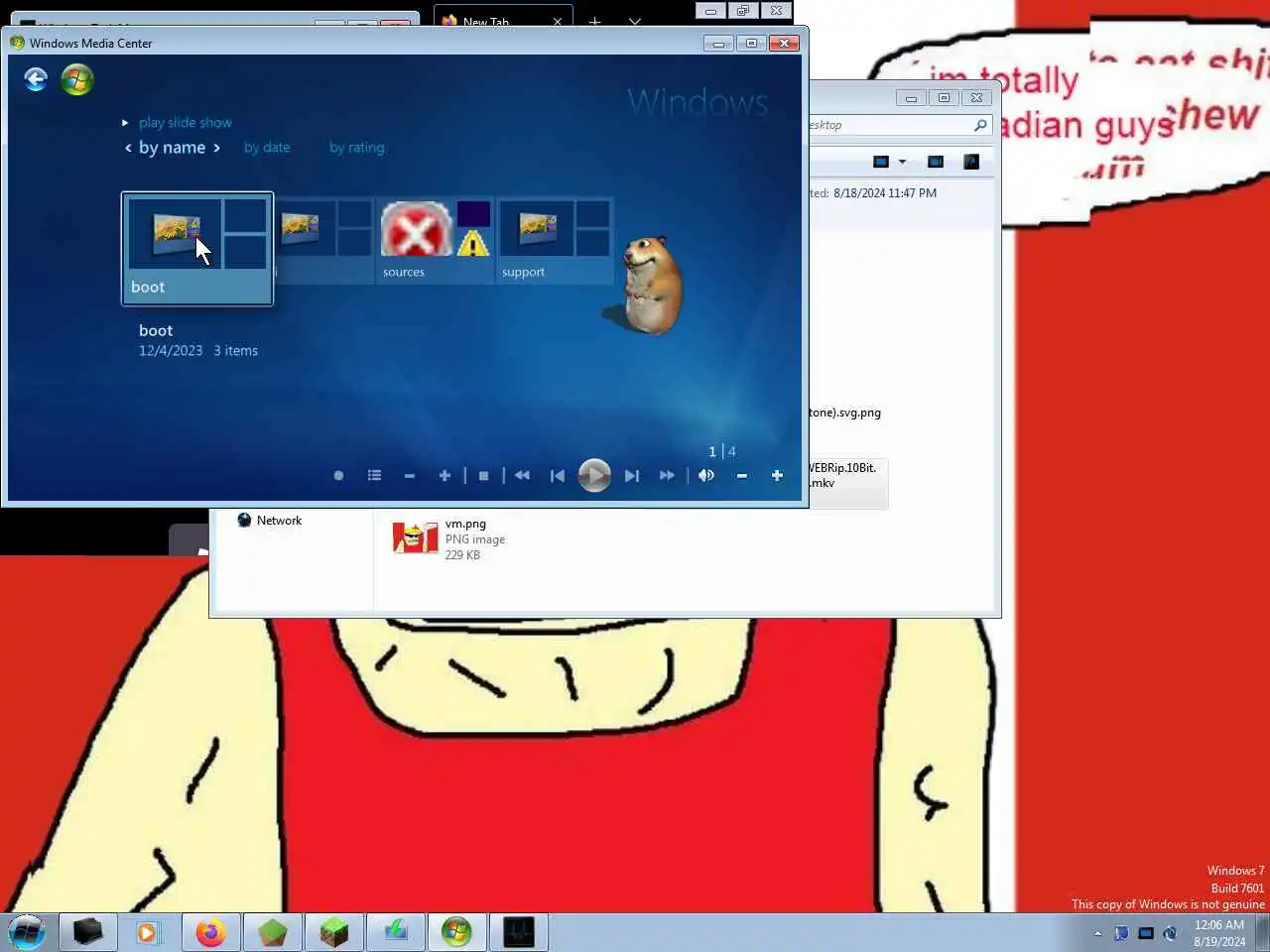Open the clock showing 12:06 AM

click(x=1219, y=933)
